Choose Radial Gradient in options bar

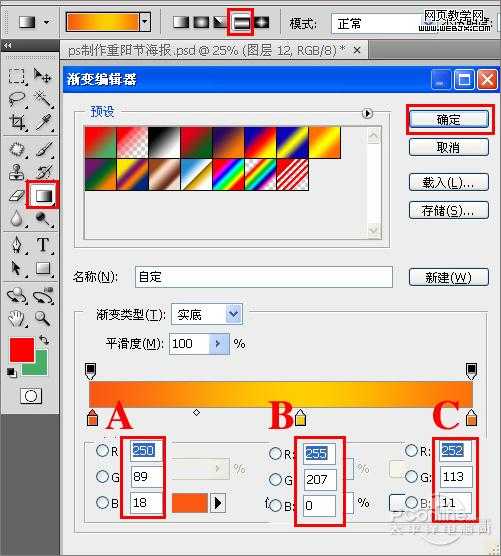point(201,23)
